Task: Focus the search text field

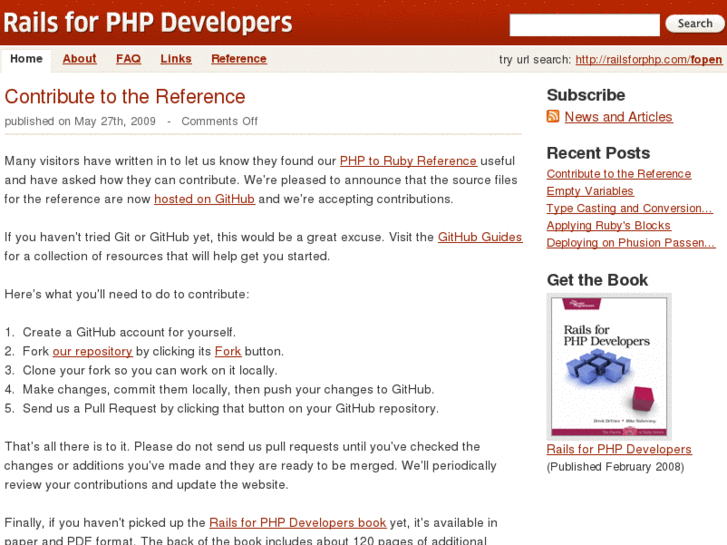Action: tap(584, 25)
